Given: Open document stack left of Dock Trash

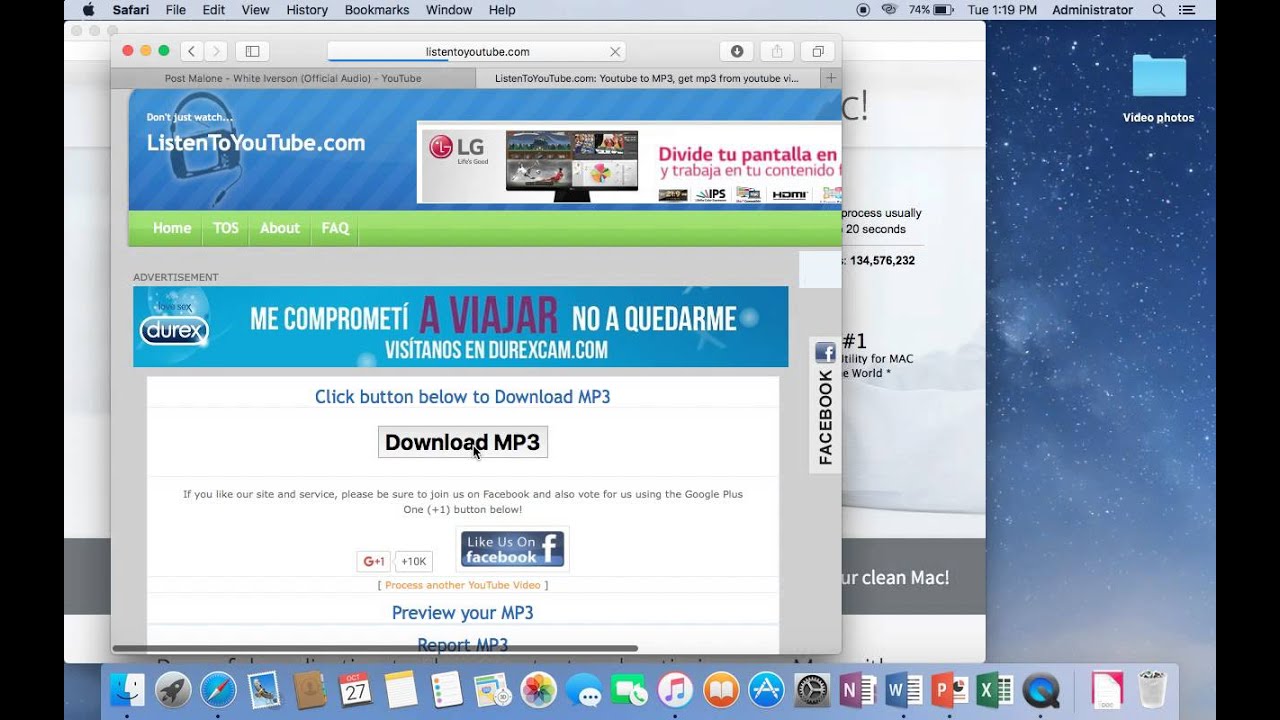Looking at the screenshot, I should (x=1107, y=690).
